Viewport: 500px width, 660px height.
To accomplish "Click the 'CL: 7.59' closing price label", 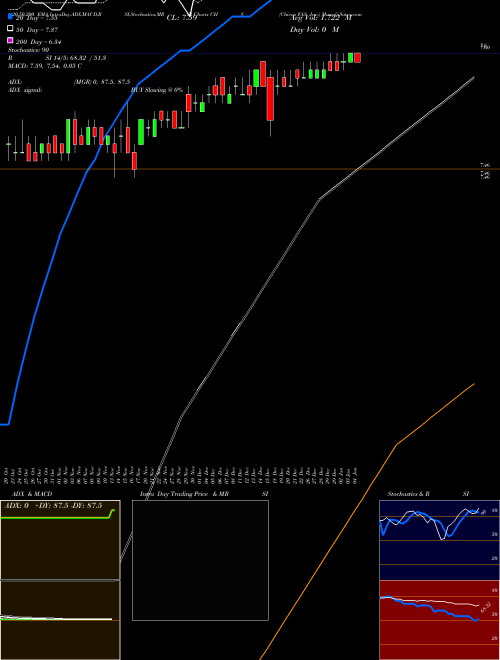I will 182,18.
